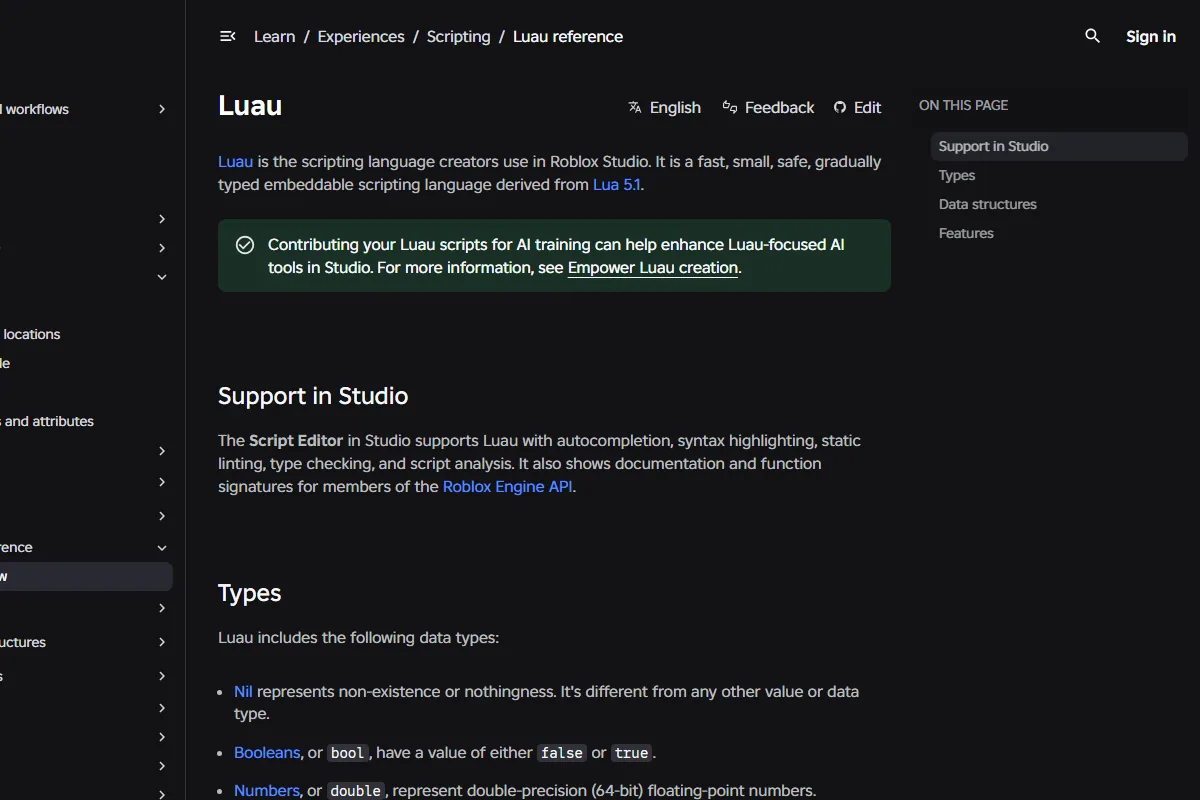Click the GitHub icon beside Edit
The image size is (1200, 800).
pyautogui.click(x=840, y=107)
